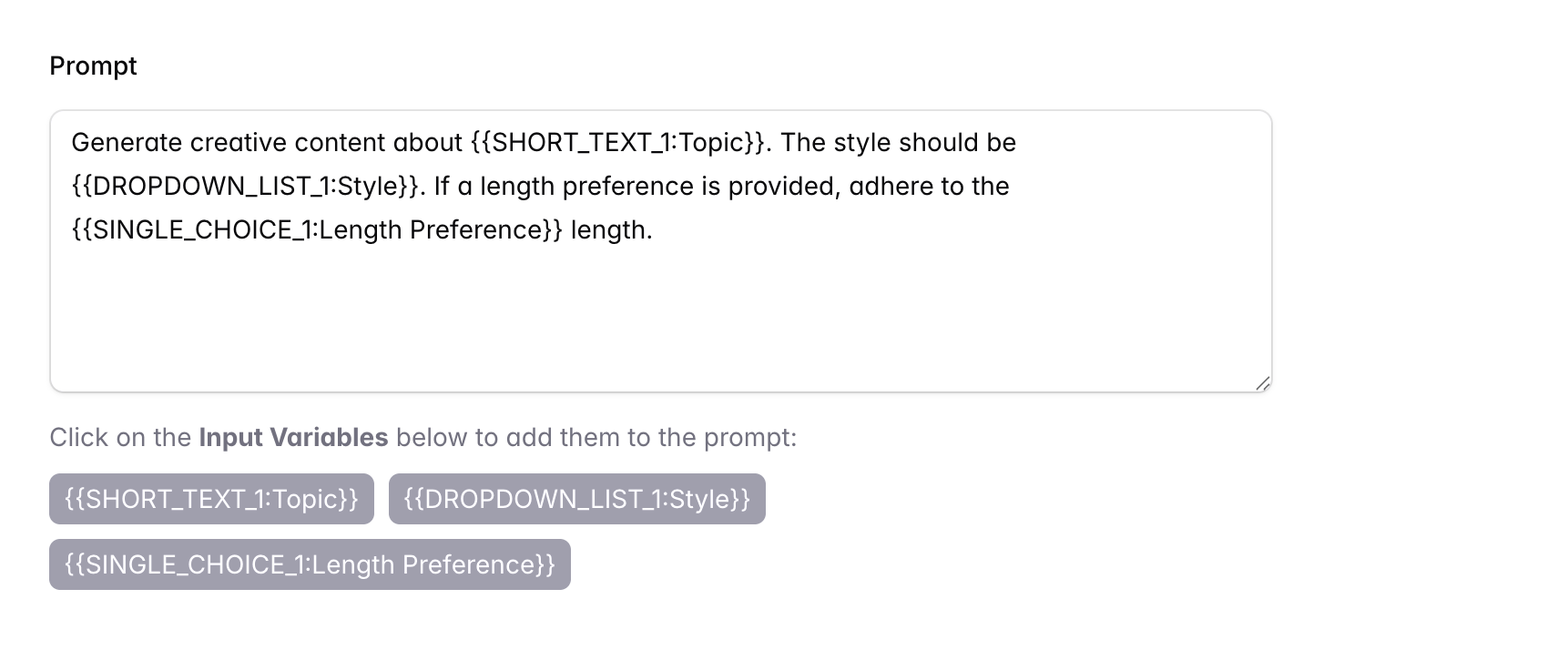Insert the SINGLE_CHOICE_1:Length Preference variable chip
Viewport: 1568px width, 650px height.
[x=310, y=564]
